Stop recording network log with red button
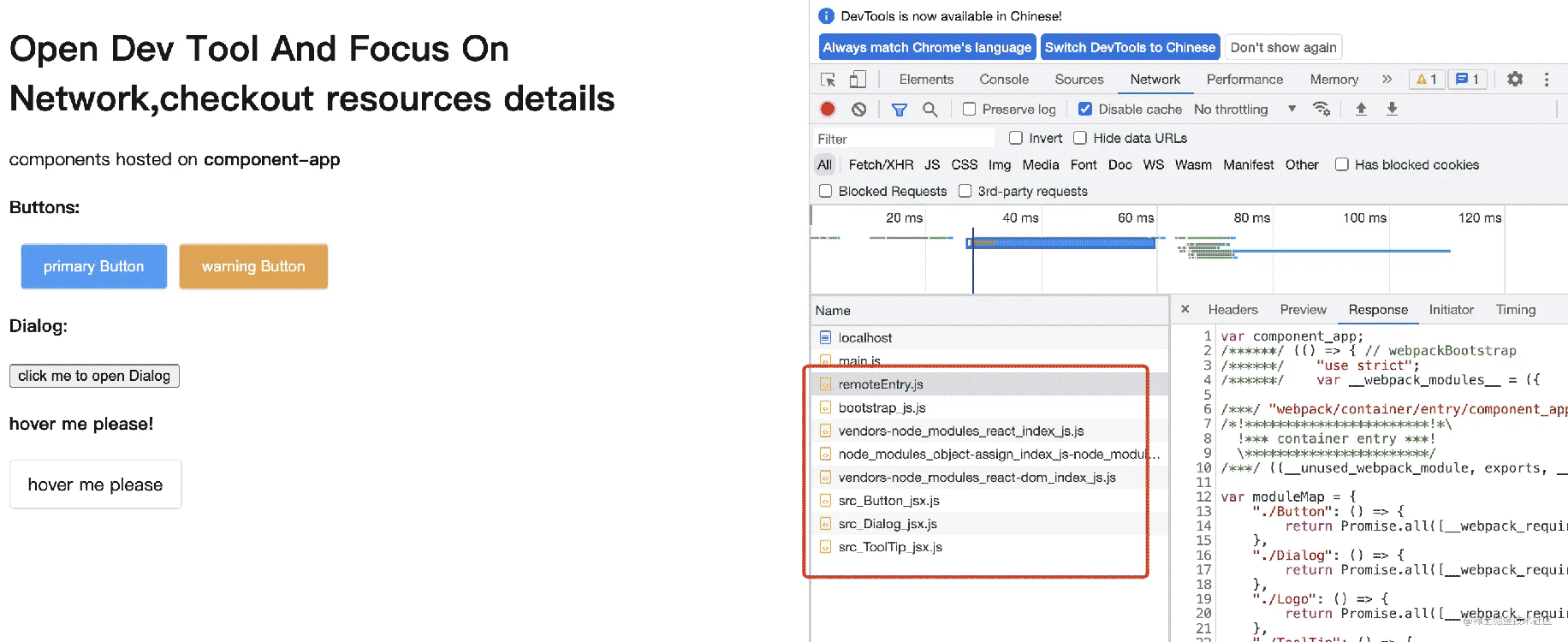Image resolution: width=1568 pixels, height=642 pixels. point(828,109)
